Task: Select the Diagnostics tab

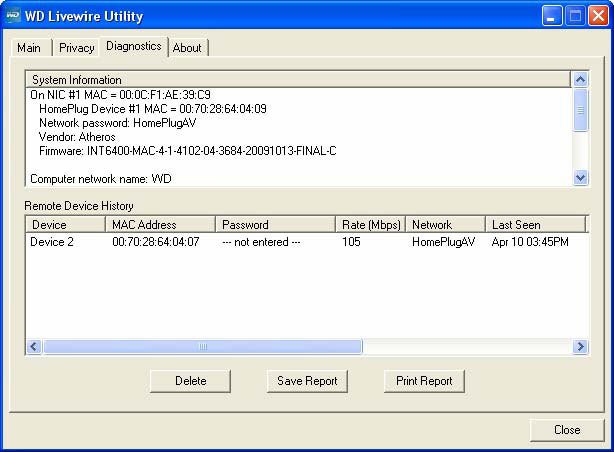Action: tap(134, 46)
